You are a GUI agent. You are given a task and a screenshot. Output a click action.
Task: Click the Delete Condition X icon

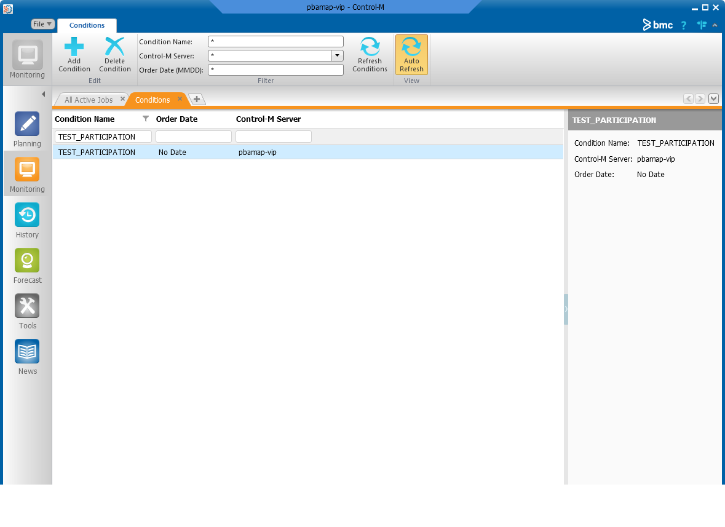coord(115,46)
